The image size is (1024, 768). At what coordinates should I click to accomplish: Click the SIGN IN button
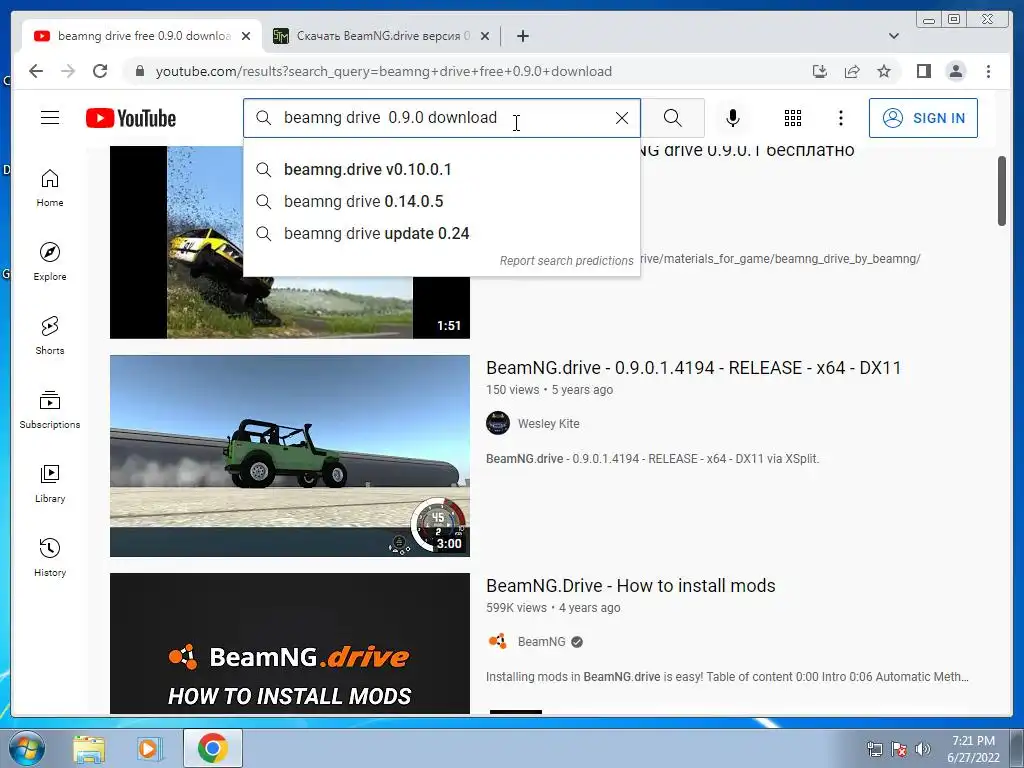tap(923, 118)
